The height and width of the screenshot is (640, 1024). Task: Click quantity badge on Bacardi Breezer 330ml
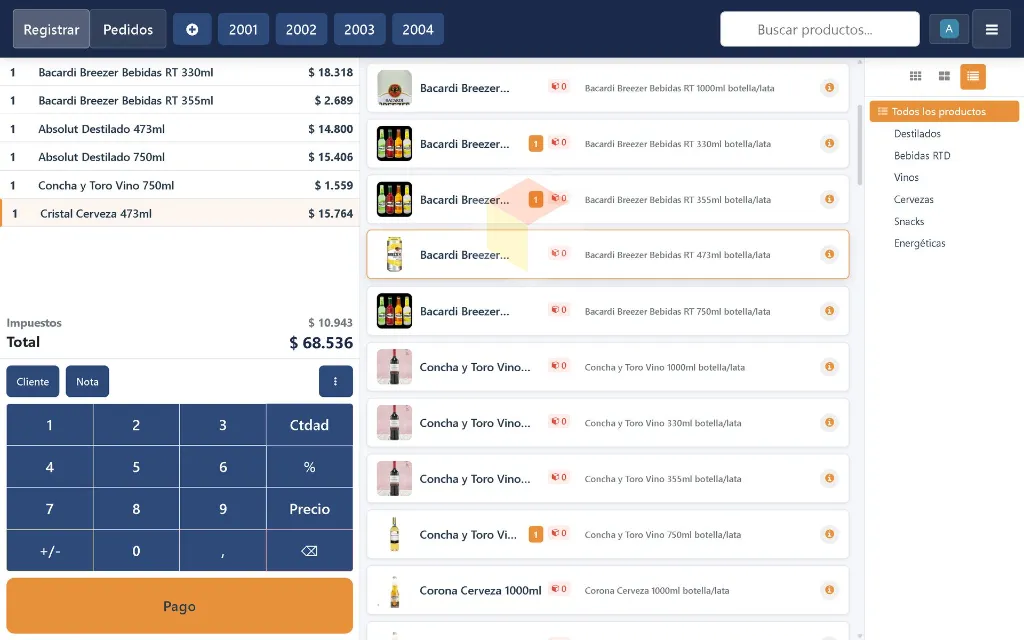536,143
